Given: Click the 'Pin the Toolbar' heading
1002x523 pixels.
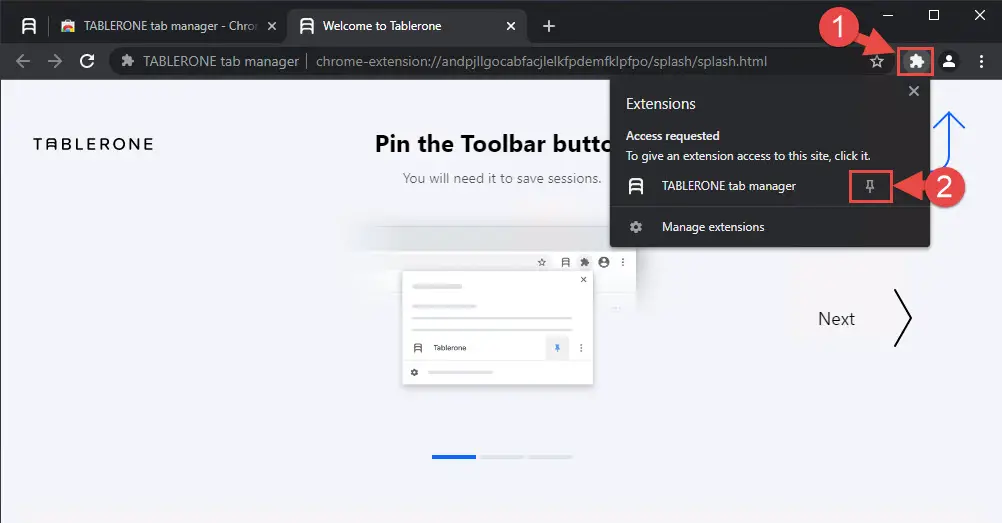Looking at the screenshot, I should coord(492,144).
